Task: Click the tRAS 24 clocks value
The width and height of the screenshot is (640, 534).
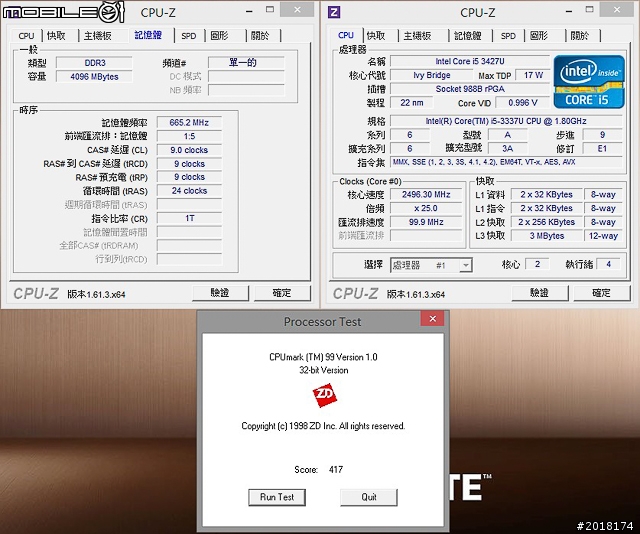Action: tap(189, 191)
